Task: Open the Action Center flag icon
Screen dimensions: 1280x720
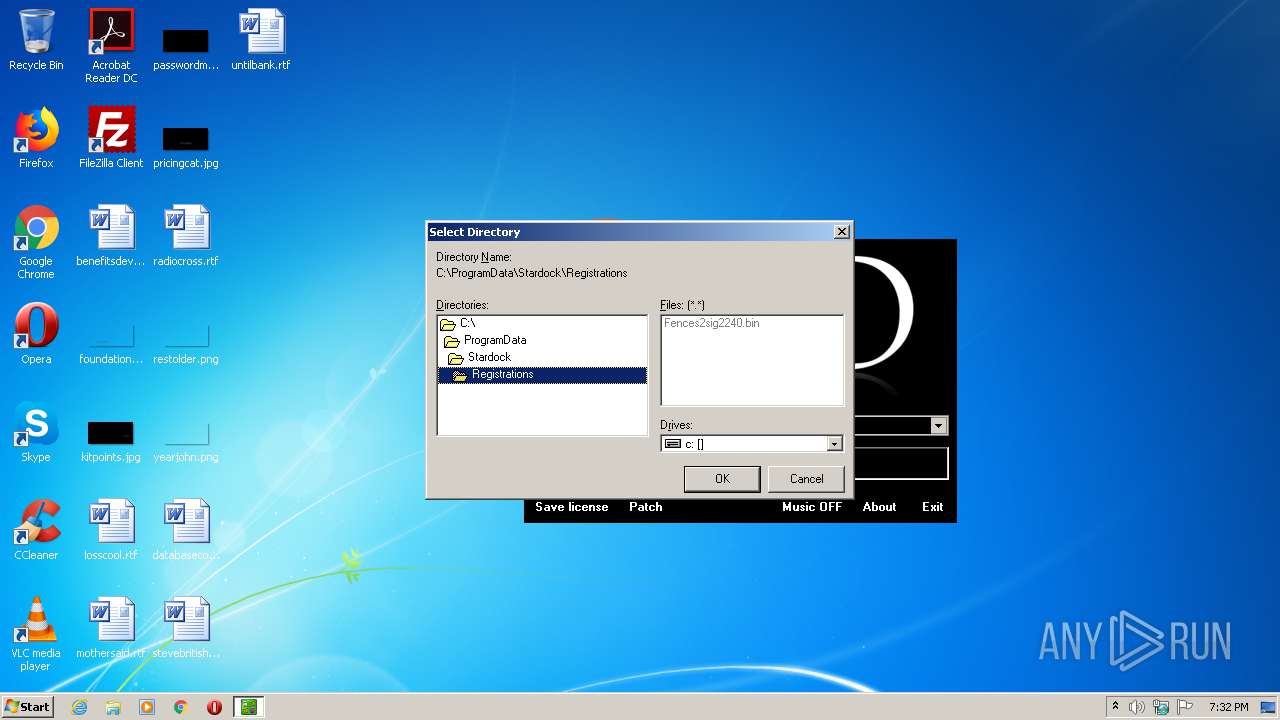Action: (1185, 707)
